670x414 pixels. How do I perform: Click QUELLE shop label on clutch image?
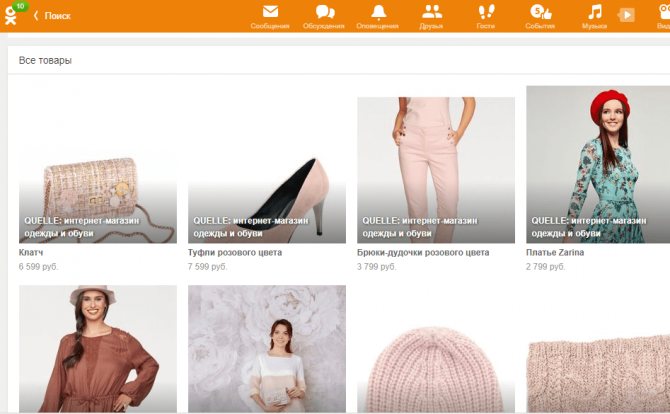click(82, 227)
